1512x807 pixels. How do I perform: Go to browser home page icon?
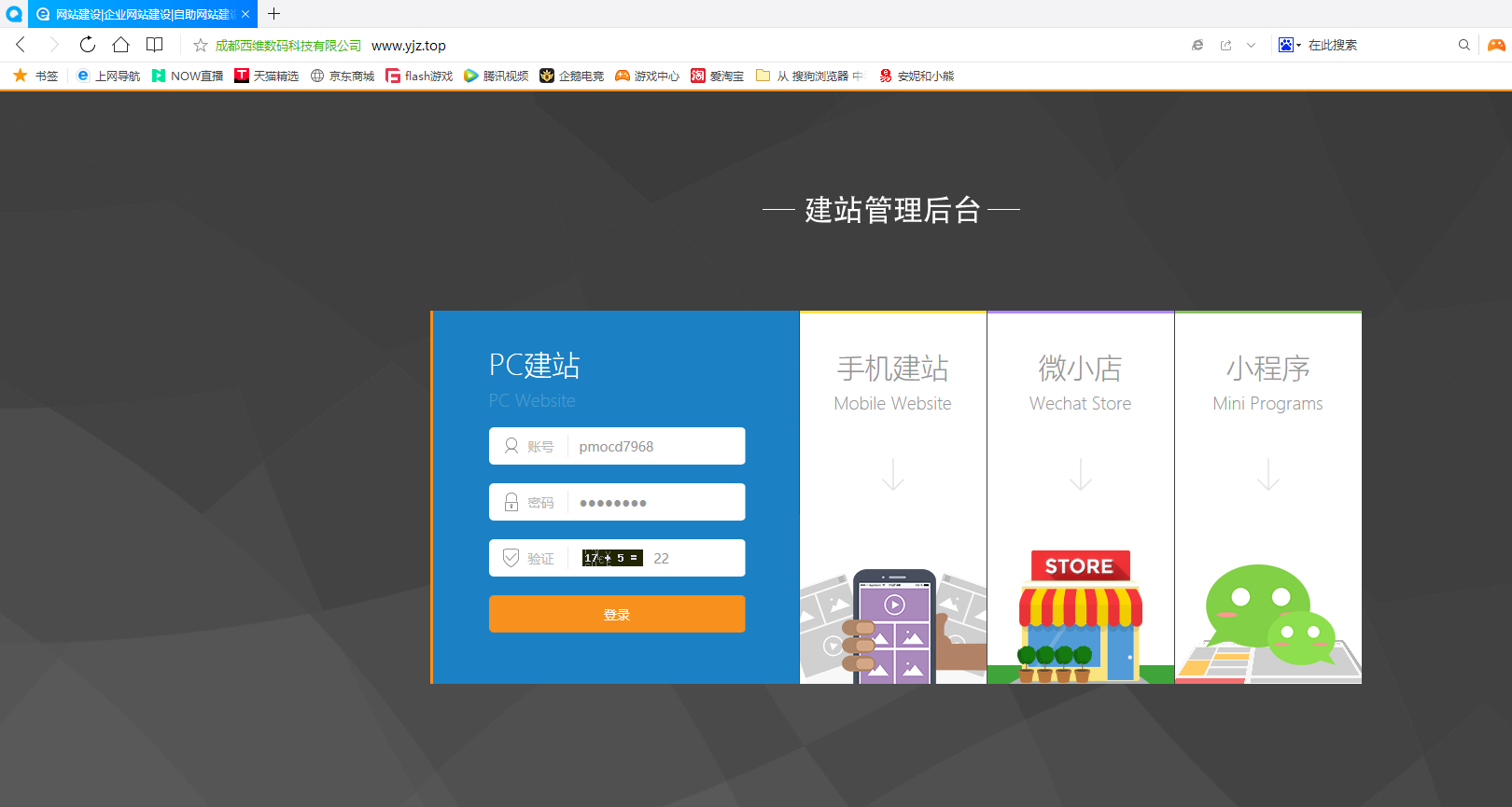(x=120, y=45)
